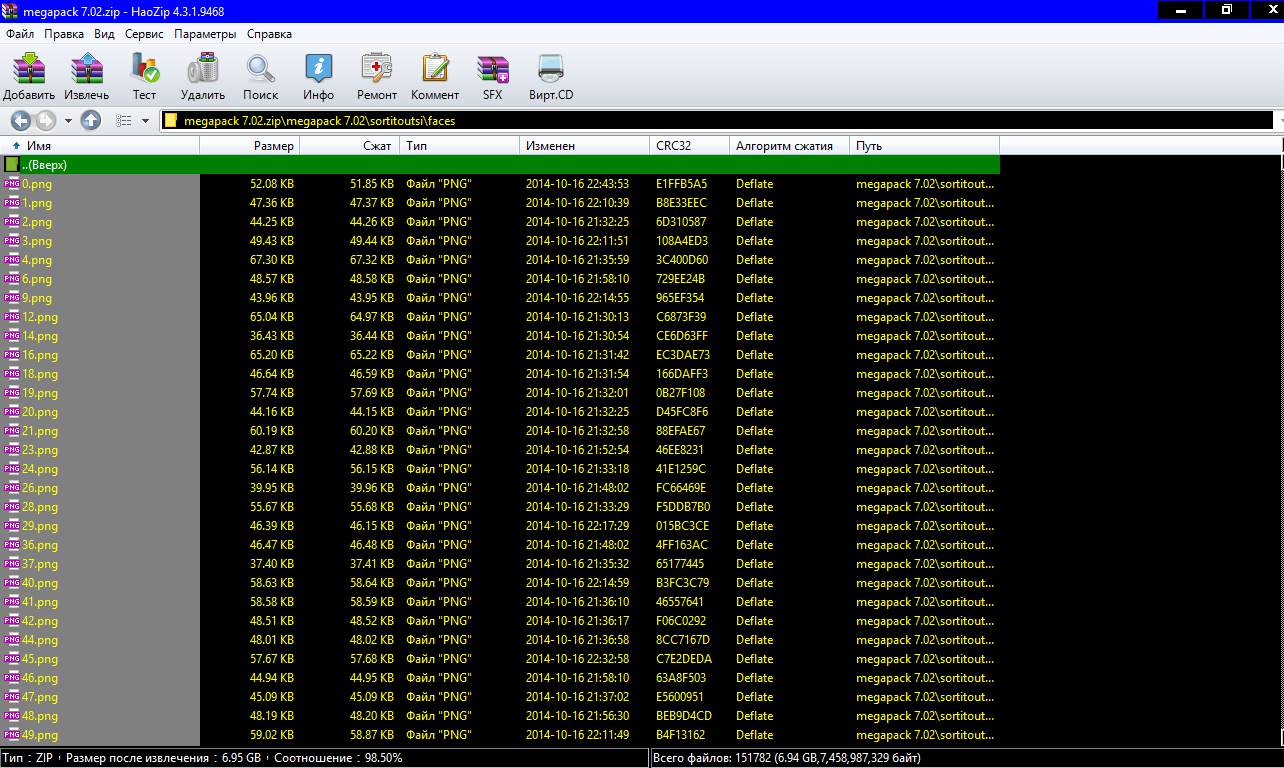This screenshot has height=768, width=1284.
Task: Open Поиск (Search) magnifier tool
Action: [x=261, y=70]
